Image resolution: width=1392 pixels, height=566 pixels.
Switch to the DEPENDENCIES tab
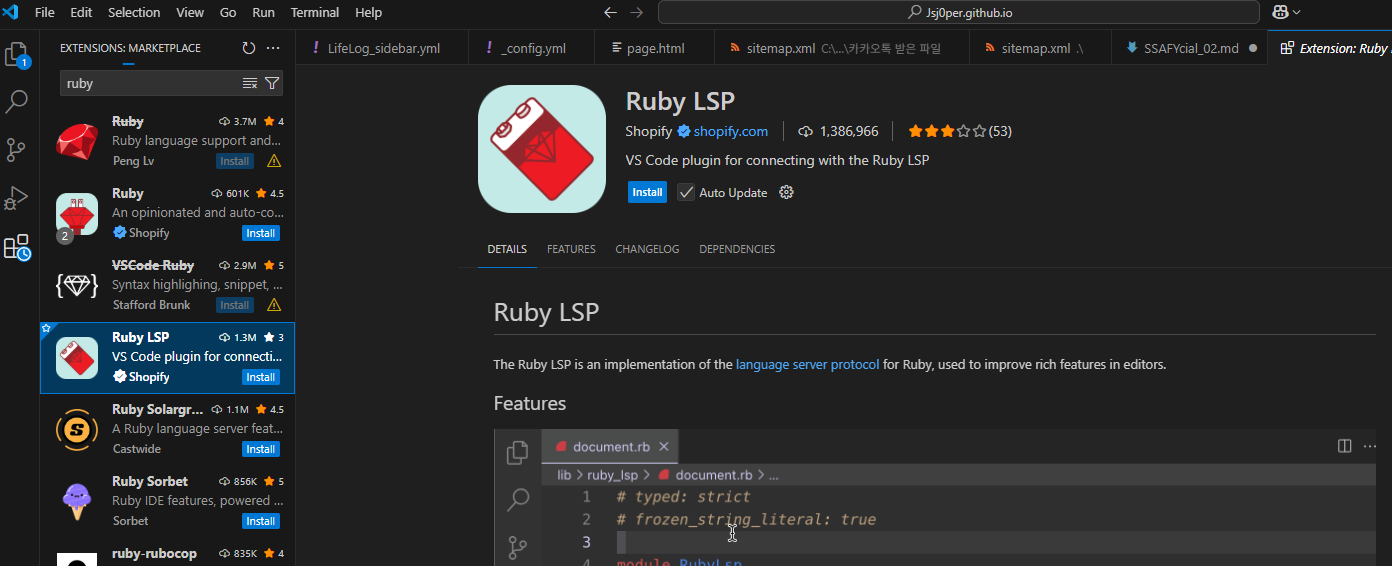737,249
